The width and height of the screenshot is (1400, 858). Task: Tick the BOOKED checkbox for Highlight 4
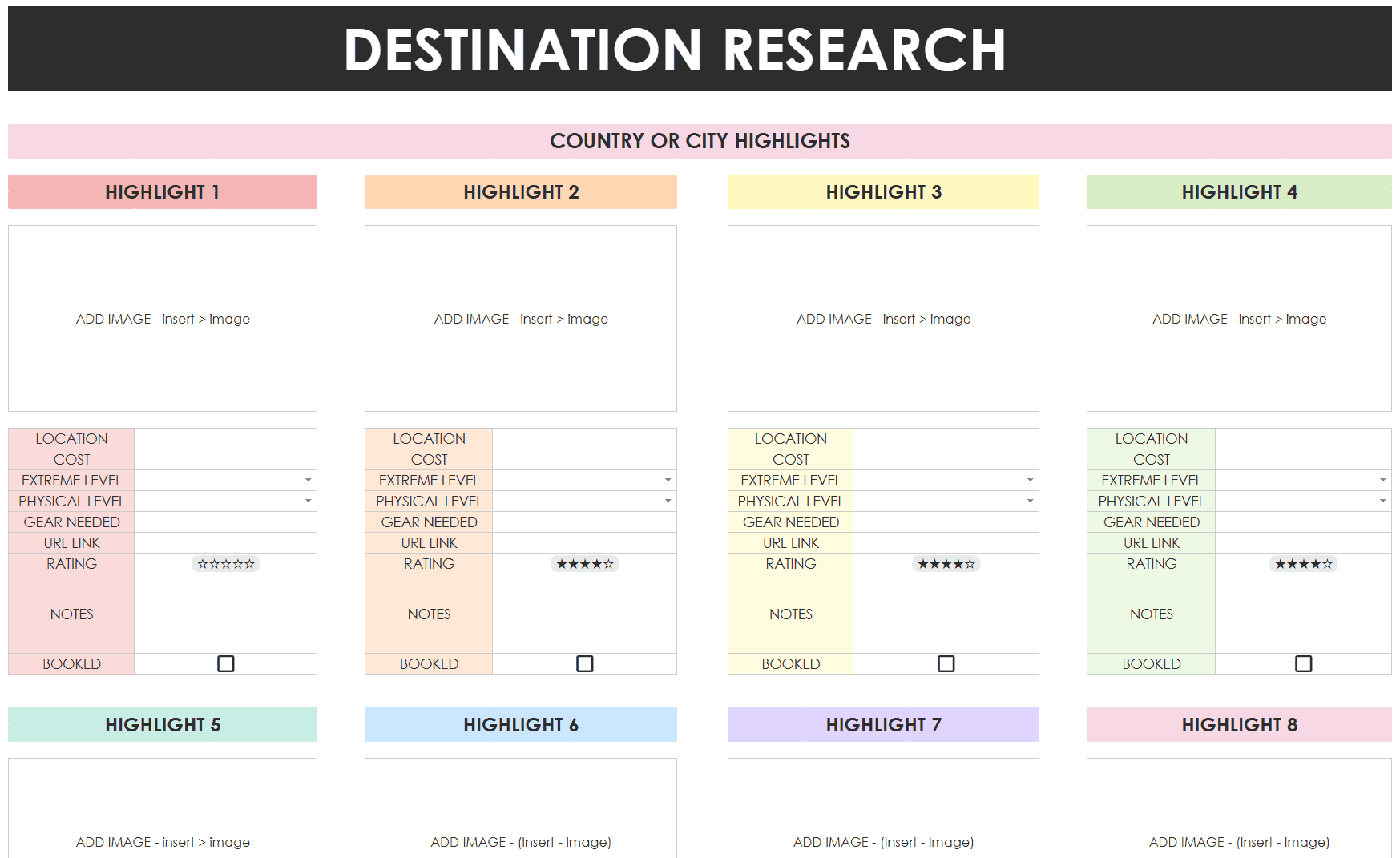1304,663
